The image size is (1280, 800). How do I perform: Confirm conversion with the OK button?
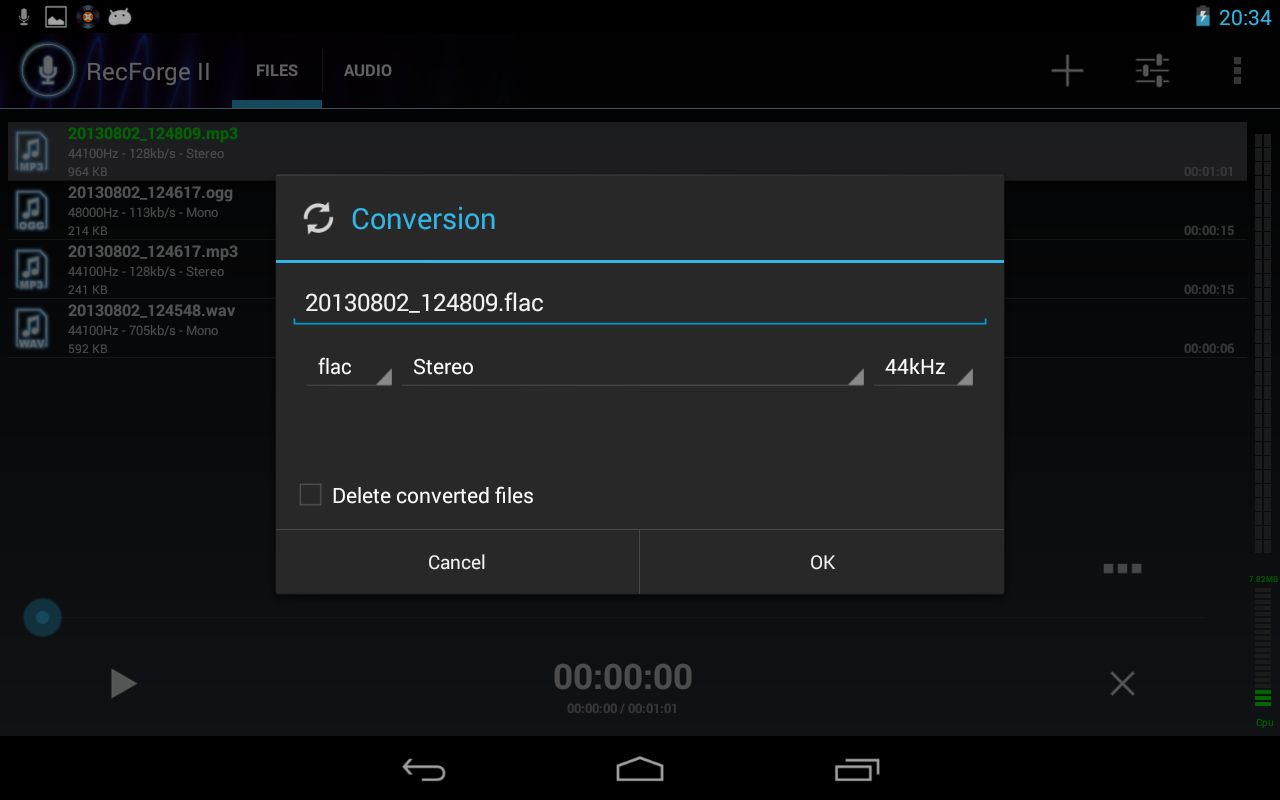[x=821, y=561]
